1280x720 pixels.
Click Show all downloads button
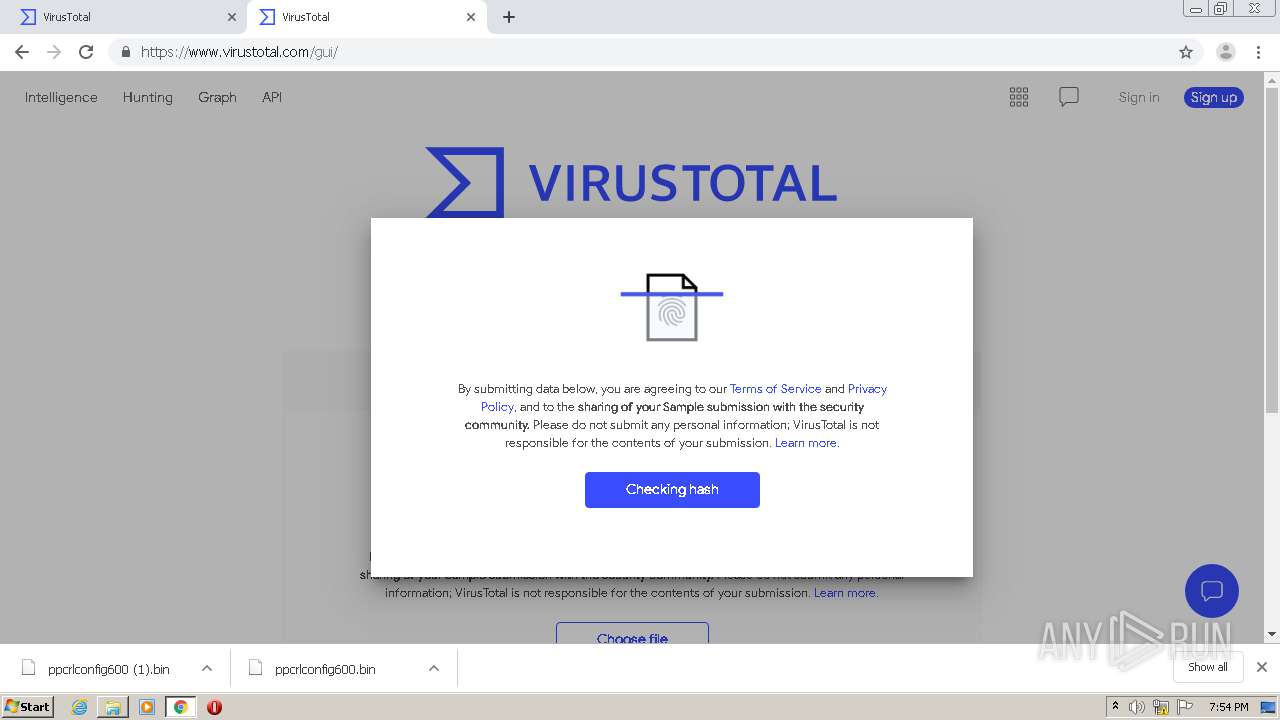coord(1208,667)
